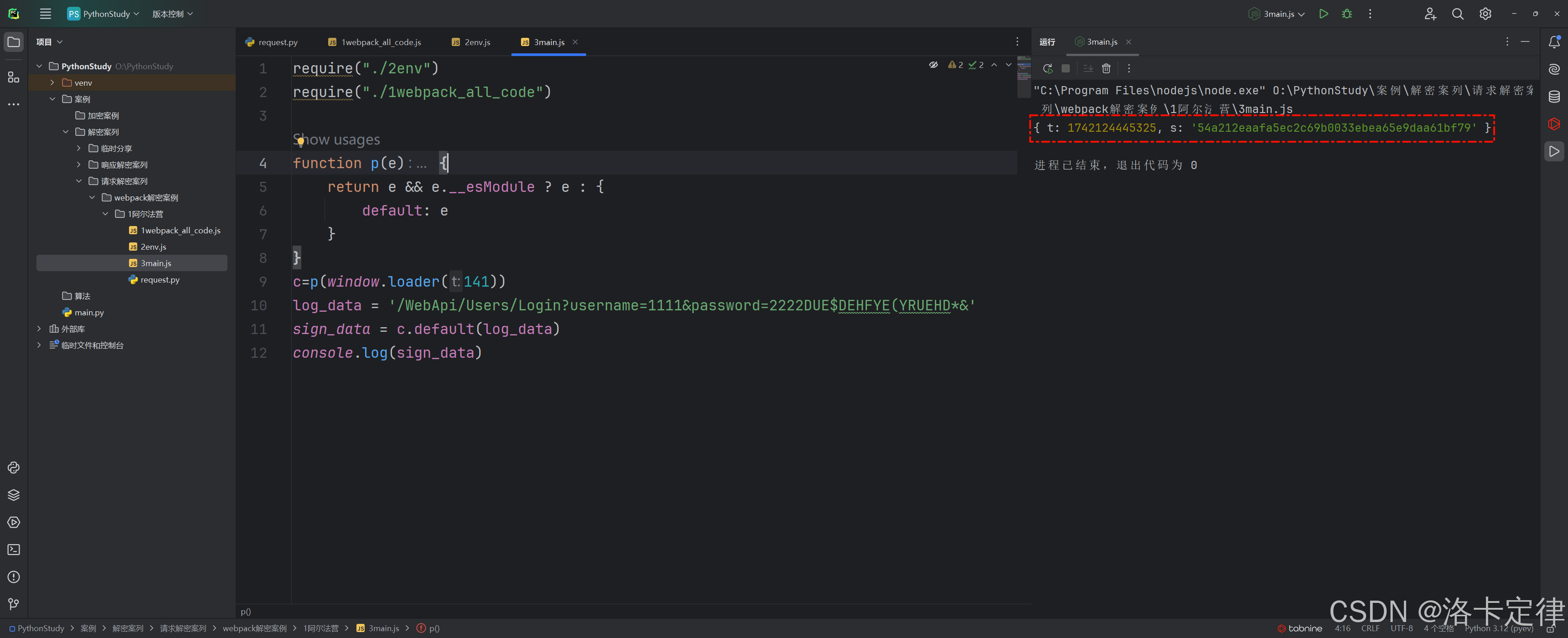Open the 3main.js run configuration dropdown
Screen dimensions: 1568x638
(1278, 13)
